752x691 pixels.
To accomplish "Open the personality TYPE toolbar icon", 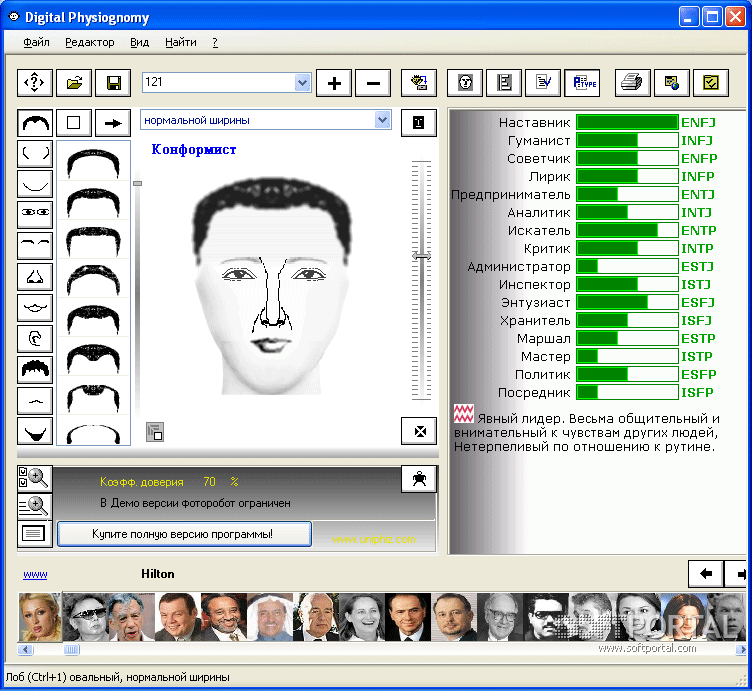I will 582,83.
